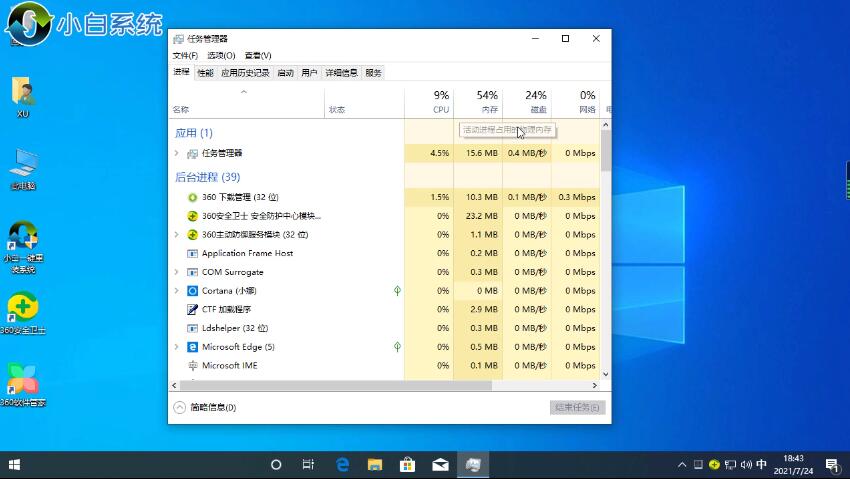This screenshot has width=850, height=479.
Task: Click the Microsoft Edge taskbar icon
Action: (342, 465)
